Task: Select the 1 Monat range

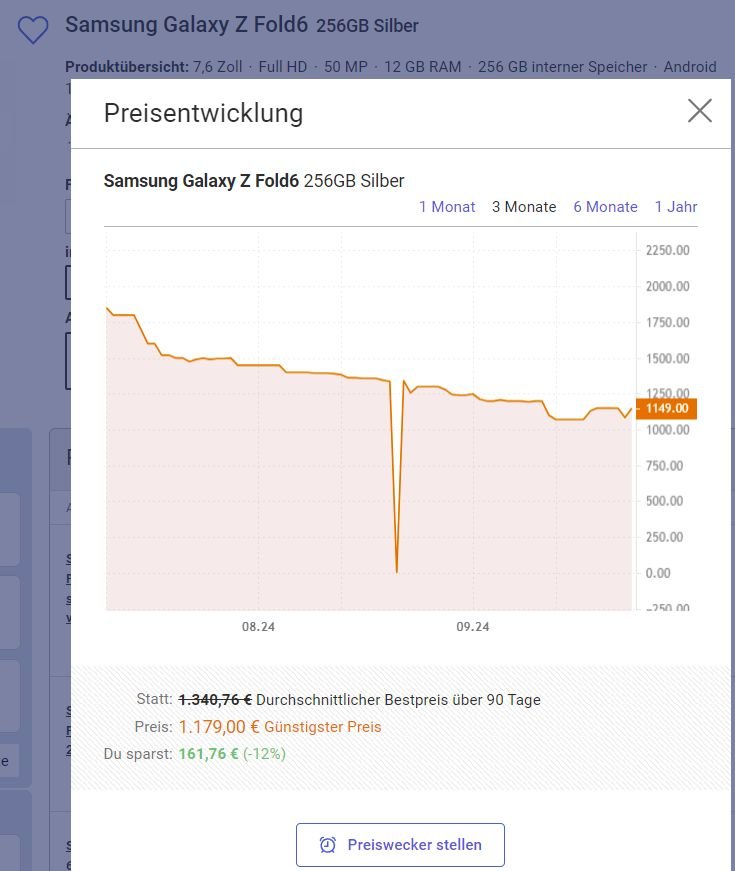Action: point(447,207)
